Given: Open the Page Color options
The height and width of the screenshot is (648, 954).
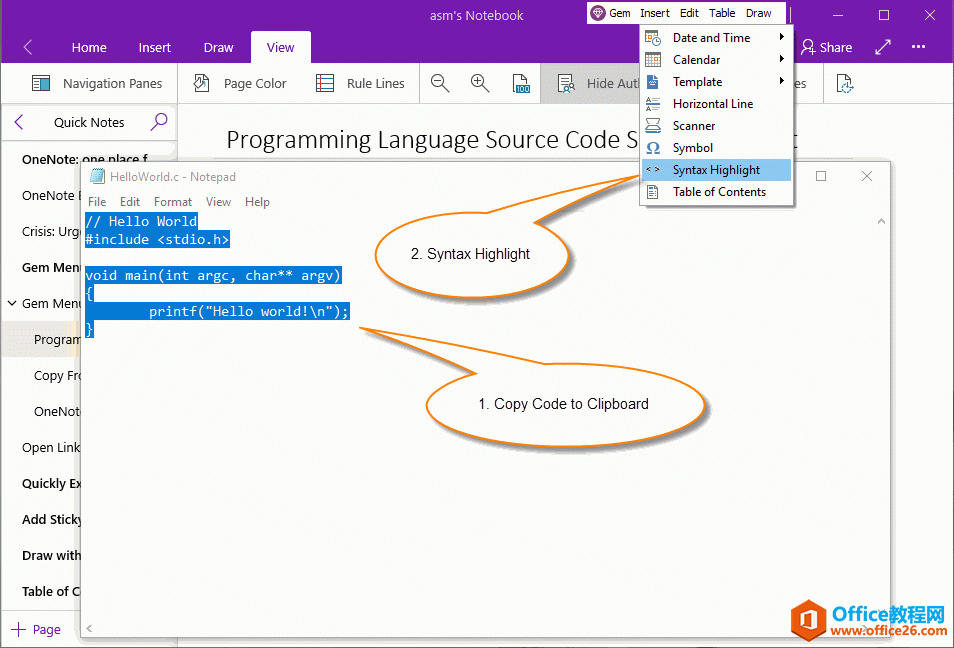Looking at the screenshot, I should pos(240,83).
